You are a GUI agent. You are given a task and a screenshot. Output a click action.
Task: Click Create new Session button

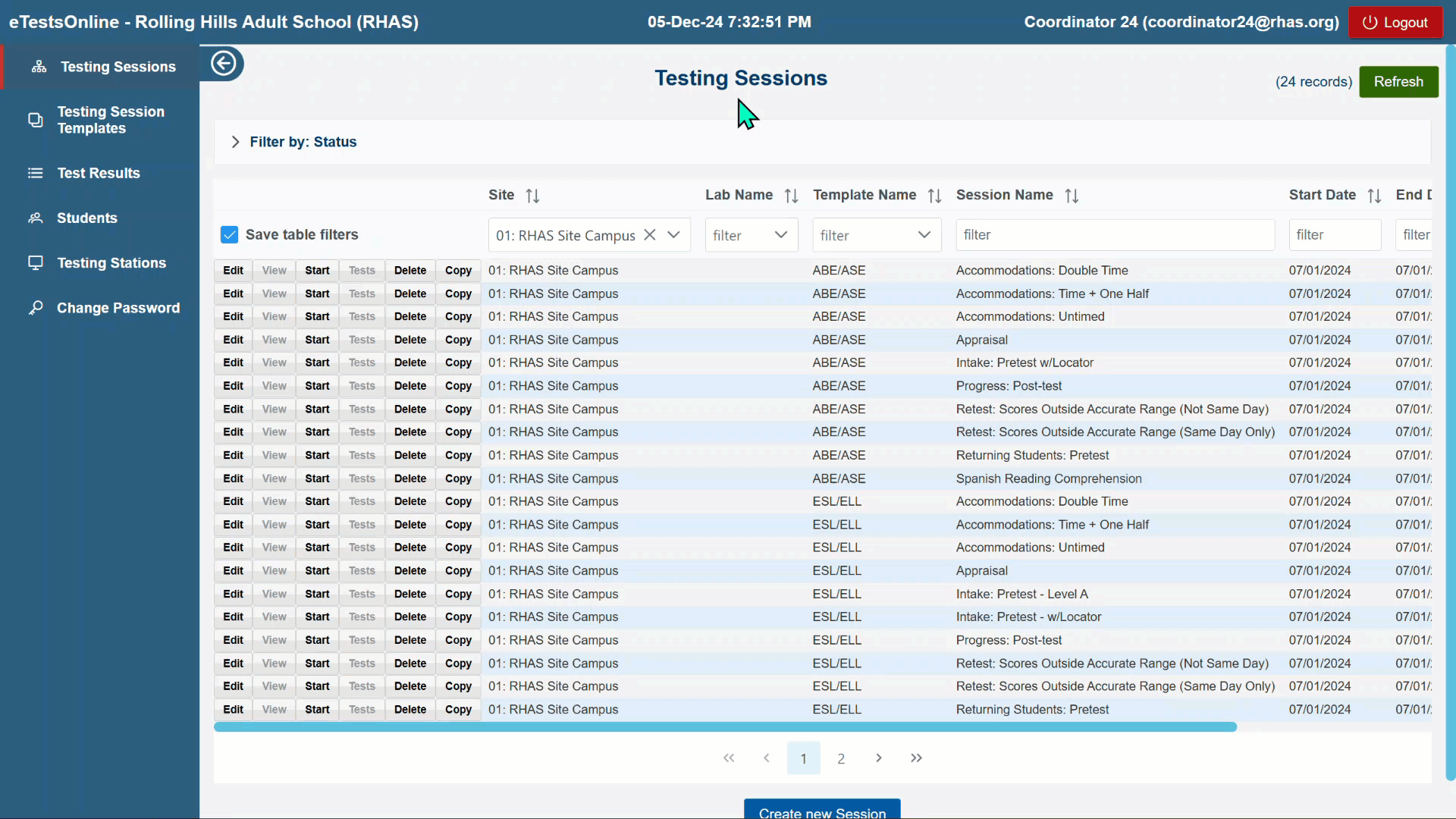[822, 810]
